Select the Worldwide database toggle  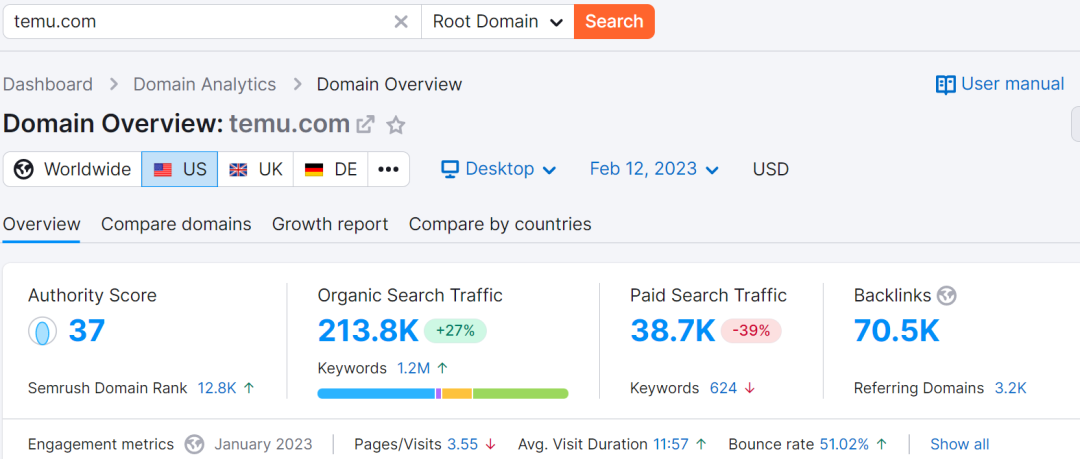pos(73,169)
